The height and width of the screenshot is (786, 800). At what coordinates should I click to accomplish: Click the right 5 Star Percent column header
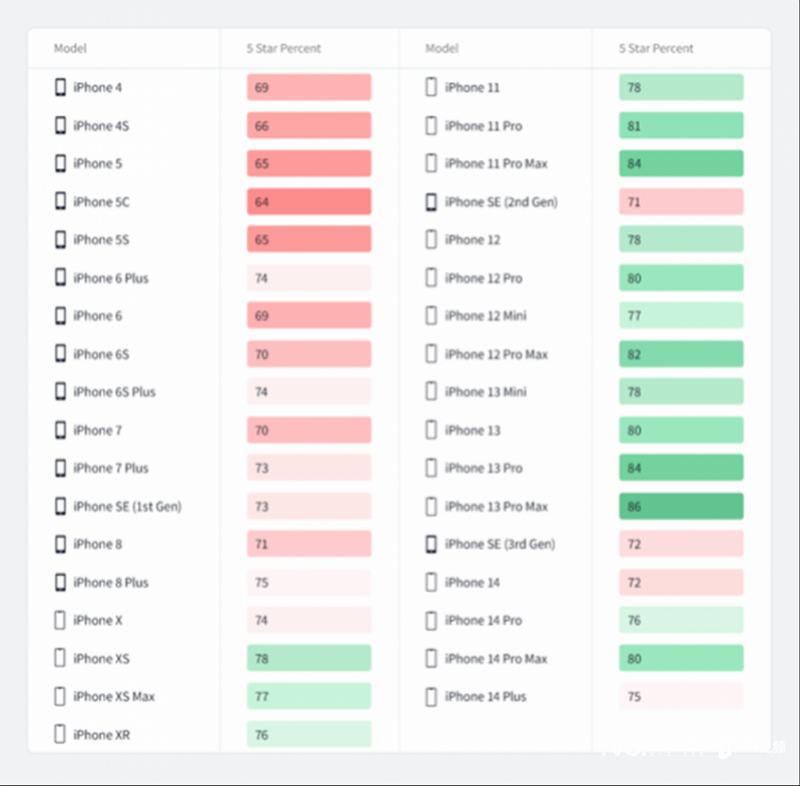pyautogui.click(x=656, y=48)
